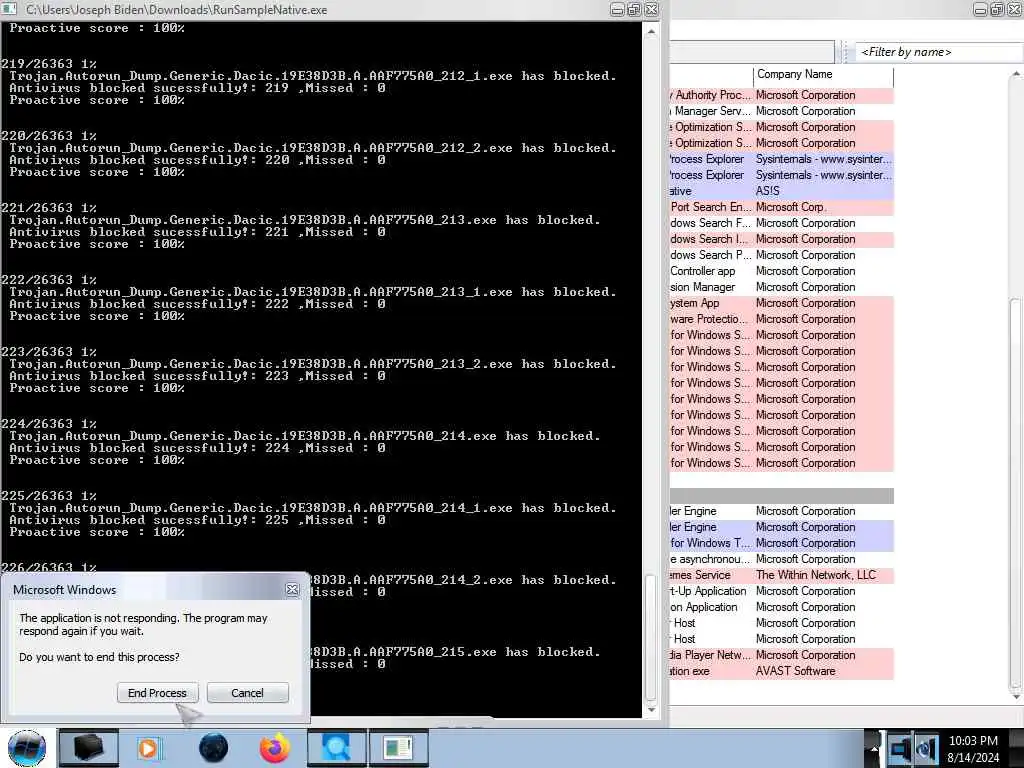
Task: Click Process Explorer list scroll-down arrow
Action: tap(1016, 696)
